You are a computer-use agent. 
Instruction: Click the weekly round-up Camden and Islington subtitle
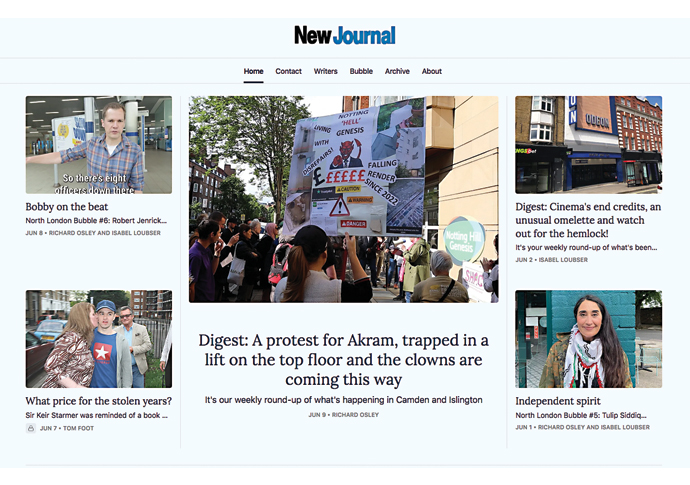(344, 400)
